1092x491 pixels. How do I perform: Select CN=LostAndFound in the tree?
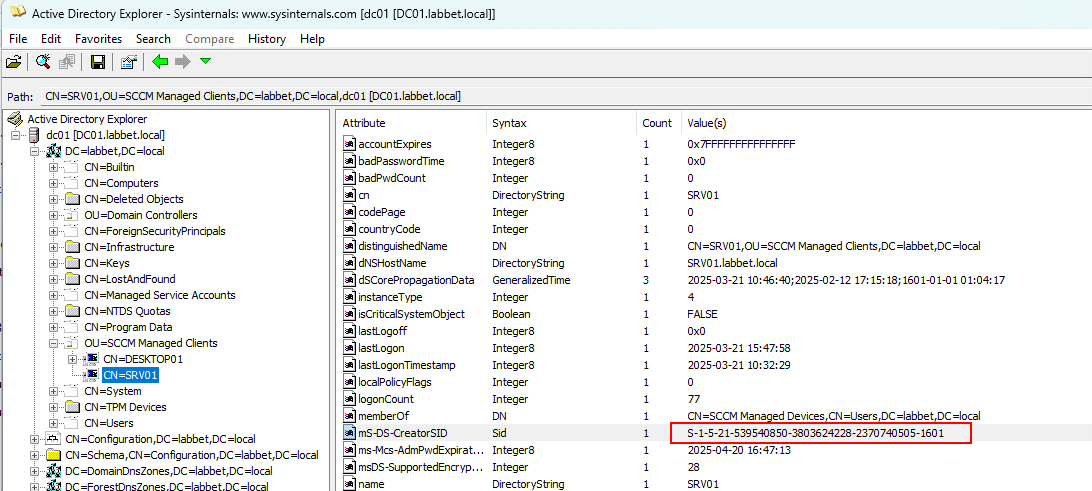pyautogui.click(x=130, y=279)
